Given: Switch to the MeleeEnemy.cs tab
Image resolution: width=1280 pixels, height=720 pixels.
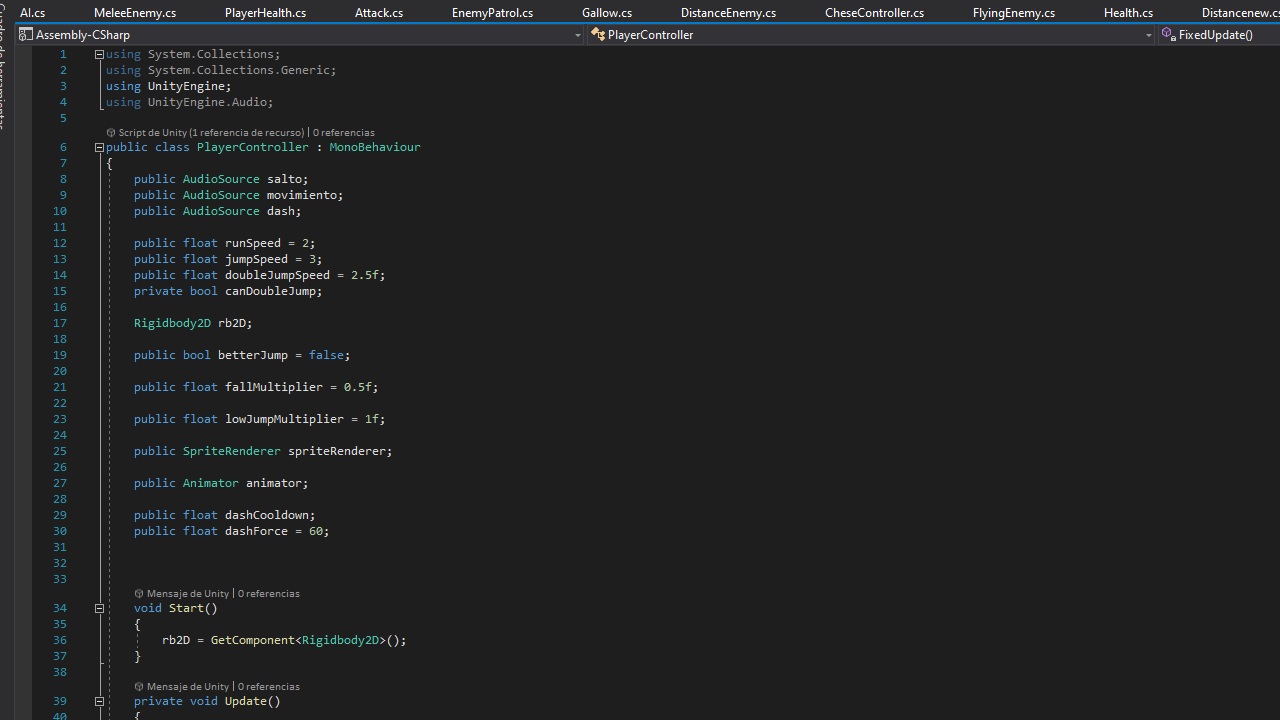Looking at the screenshot, I should pyautogui.click(x=135, y=12).
